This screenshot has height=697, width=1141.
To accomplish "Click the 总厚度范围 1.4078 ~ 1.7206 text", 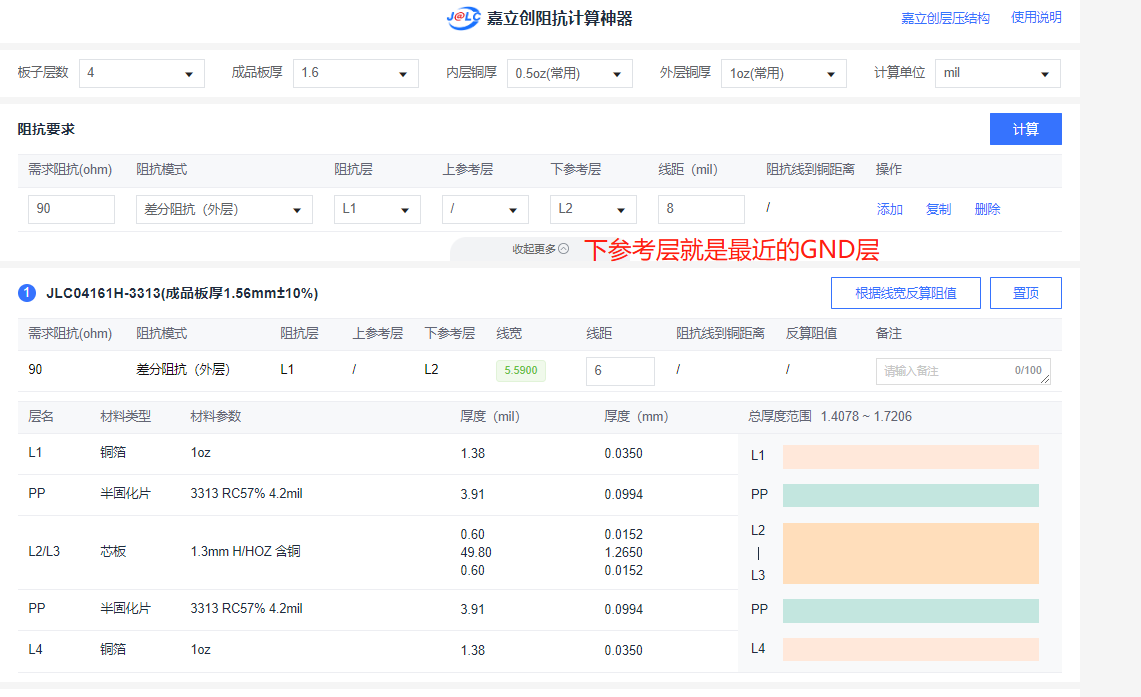I will [830, 417].
